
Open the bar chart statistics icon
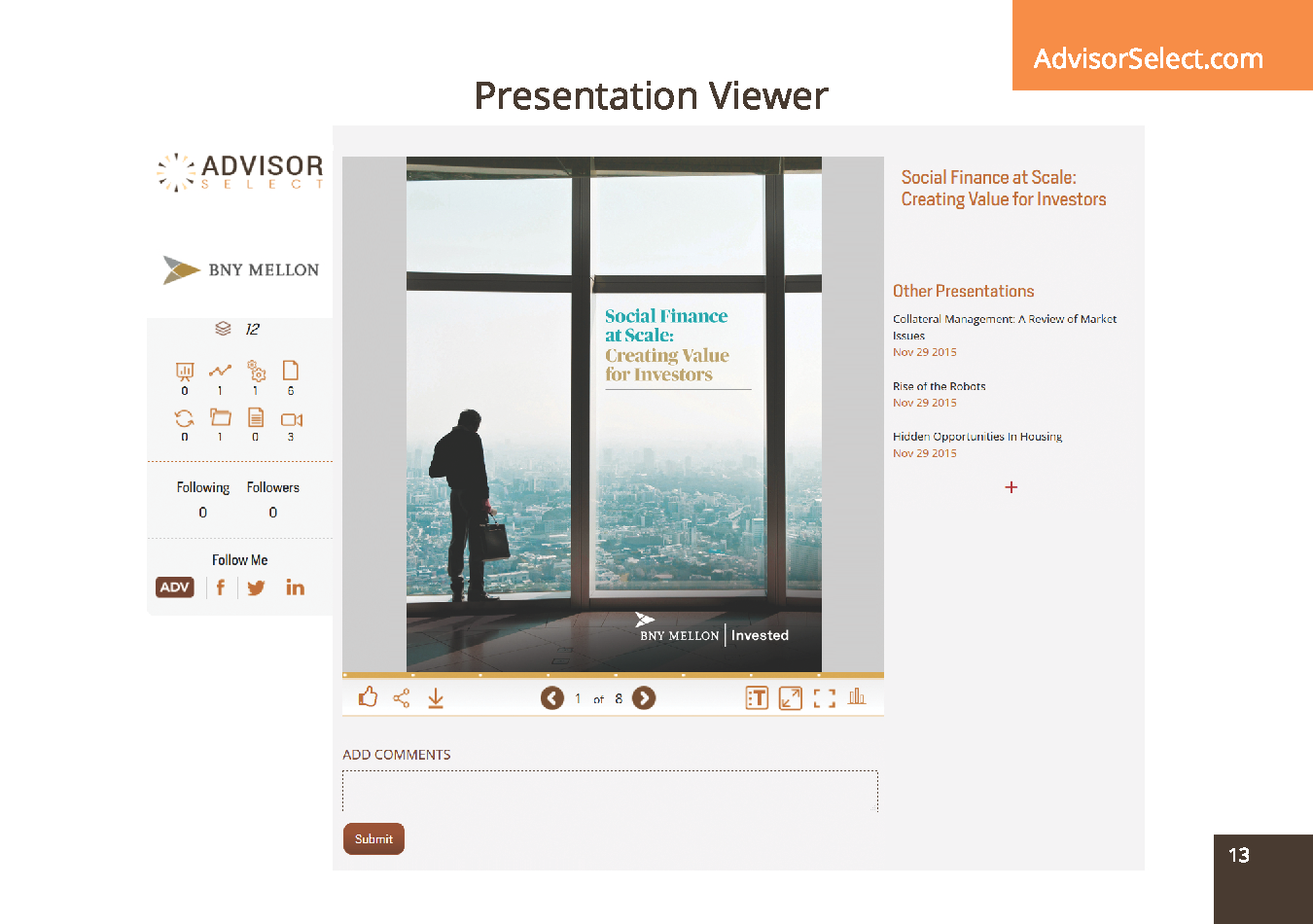point(857,696)
